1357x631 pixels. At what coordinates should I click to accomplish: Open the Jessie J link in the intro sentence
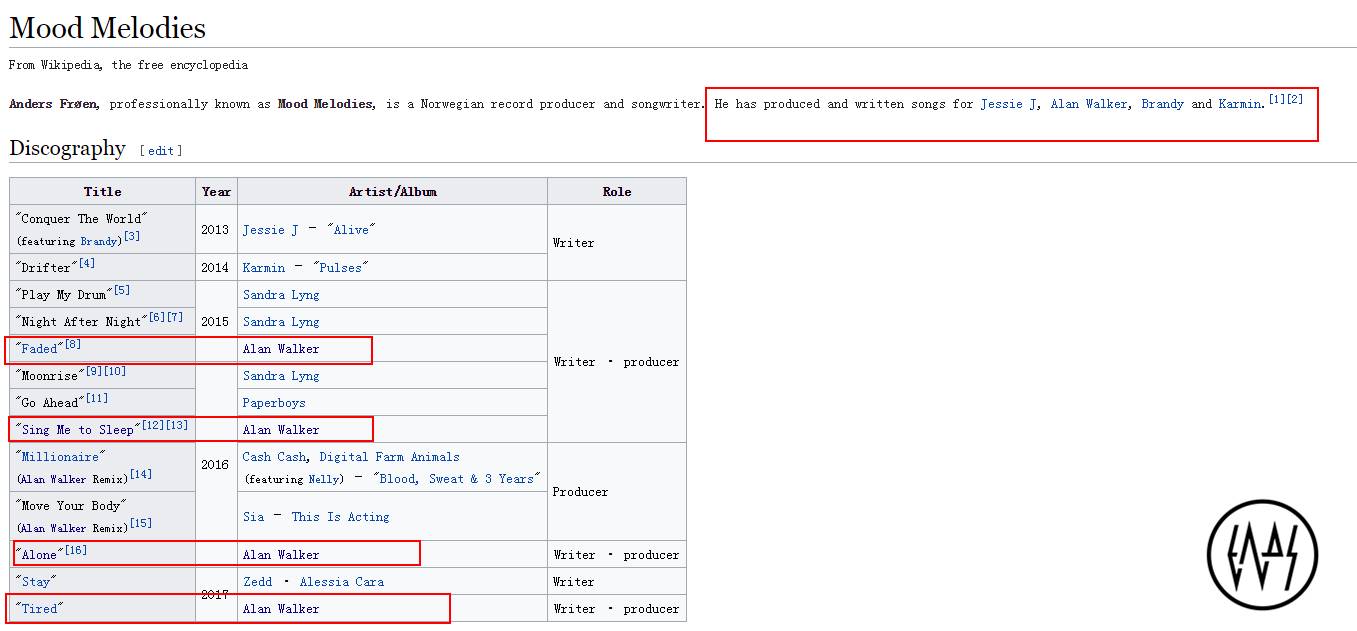tap(1008, 104)
